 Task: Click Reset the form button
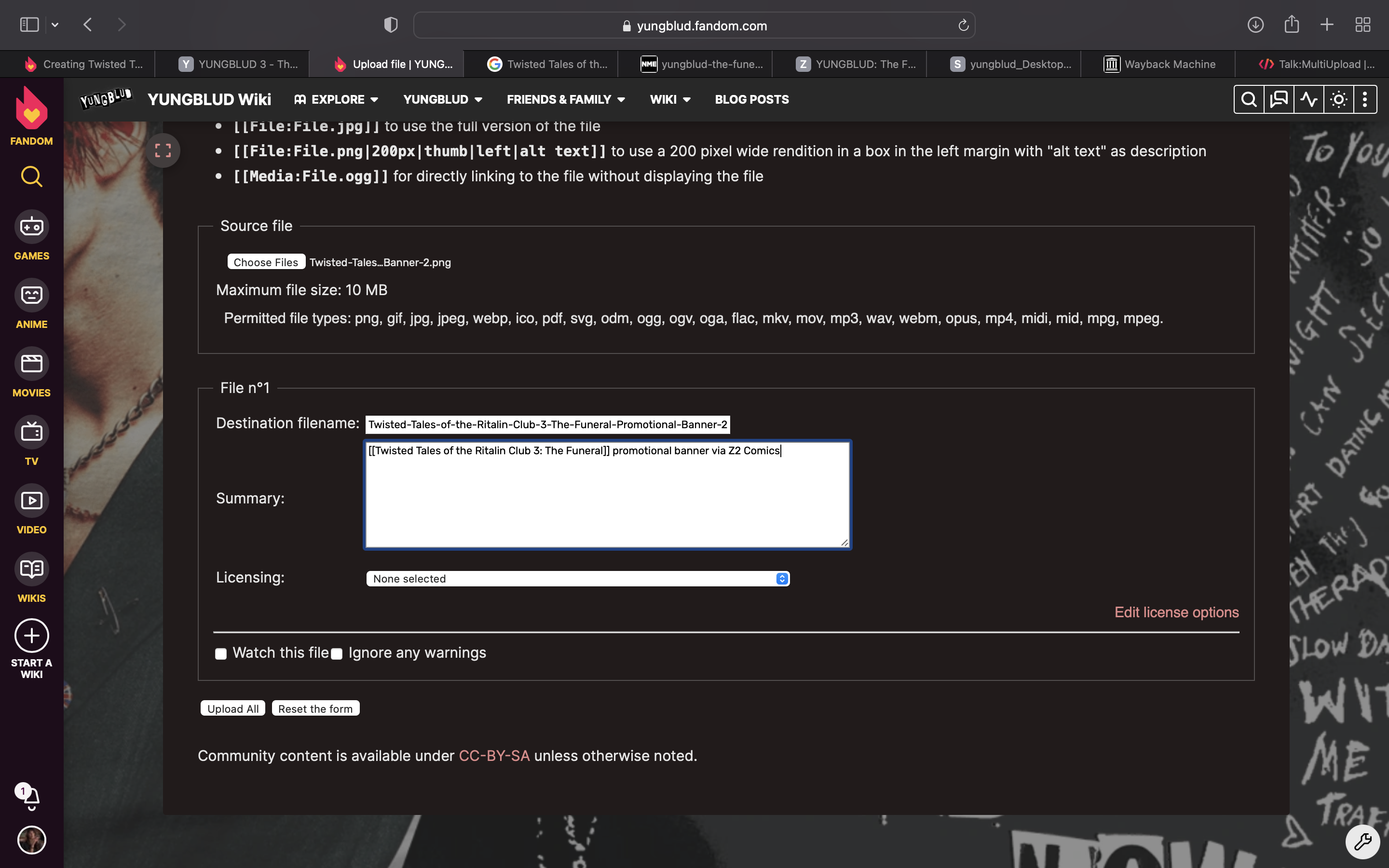pyautogui.click(x=316, y=708)
